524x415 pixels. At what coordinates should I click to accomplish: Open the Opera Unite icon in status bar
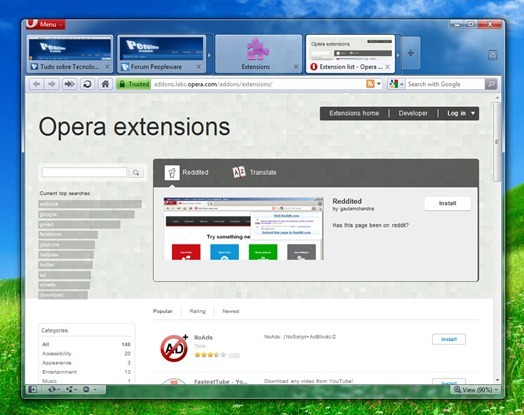pyautogui.click(x=71, y=389)
